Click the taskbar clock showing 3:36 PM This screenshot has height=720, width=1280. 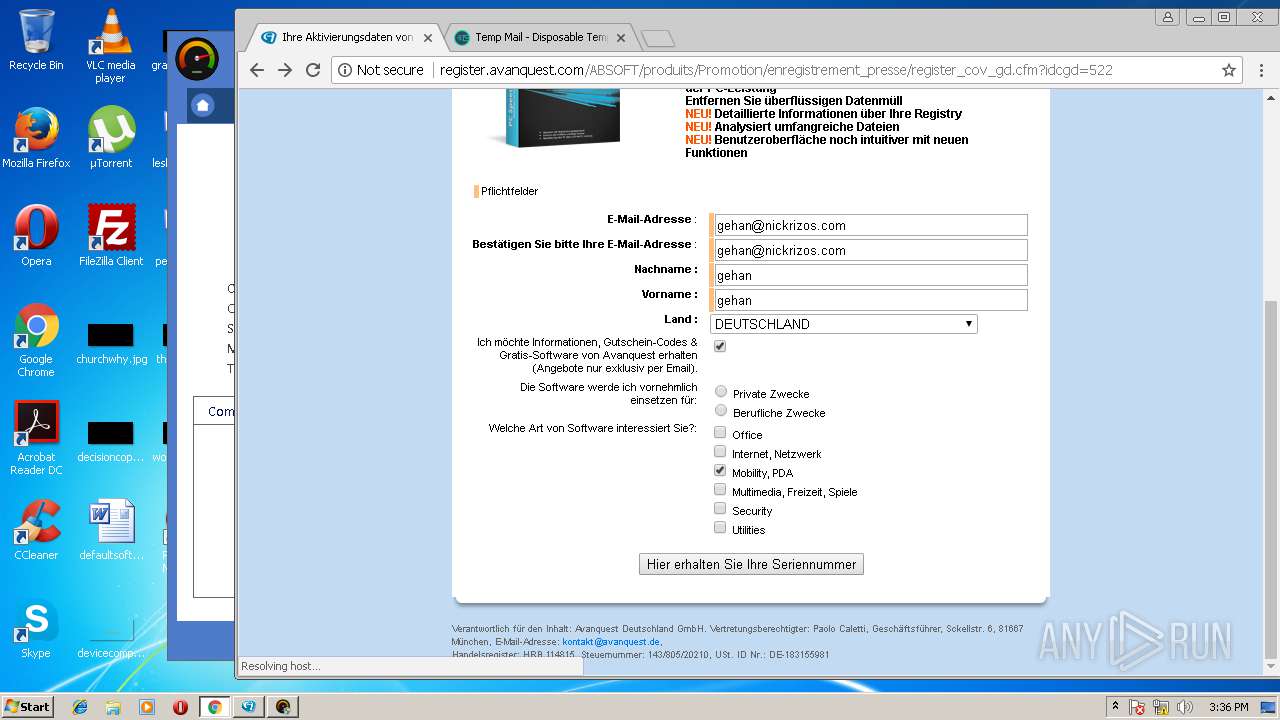pyautogui.click(x=1228, y=707)
